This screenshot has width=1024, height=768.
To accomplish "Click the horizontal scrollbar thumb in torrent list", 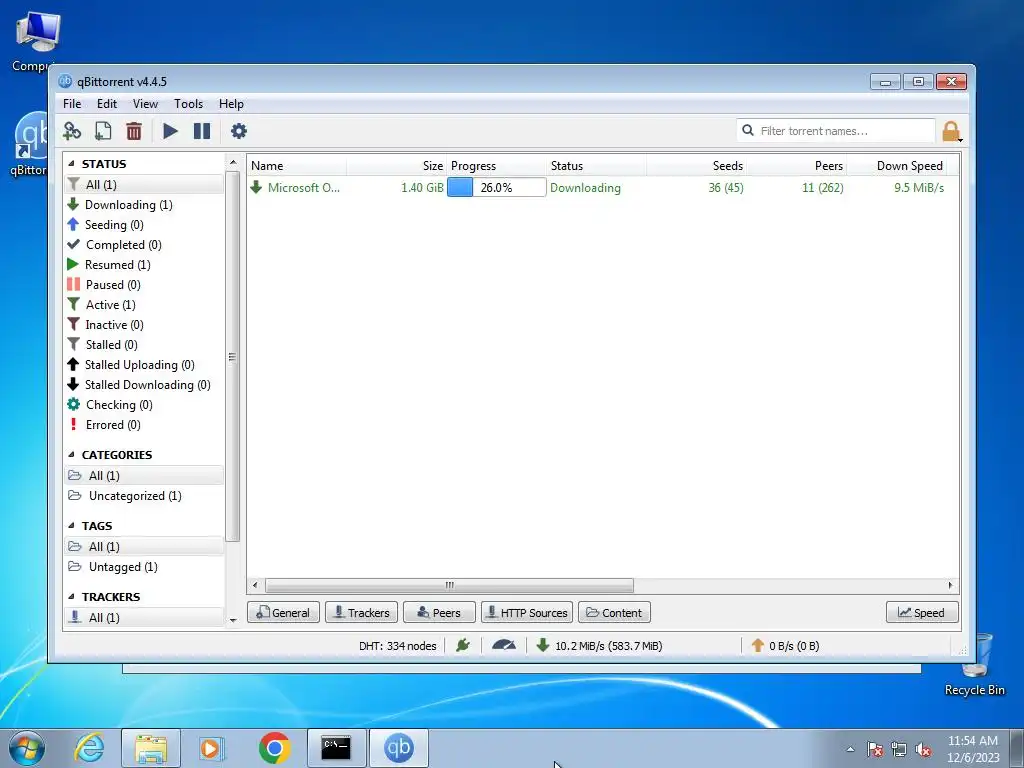I will click(x=449, y=585).
